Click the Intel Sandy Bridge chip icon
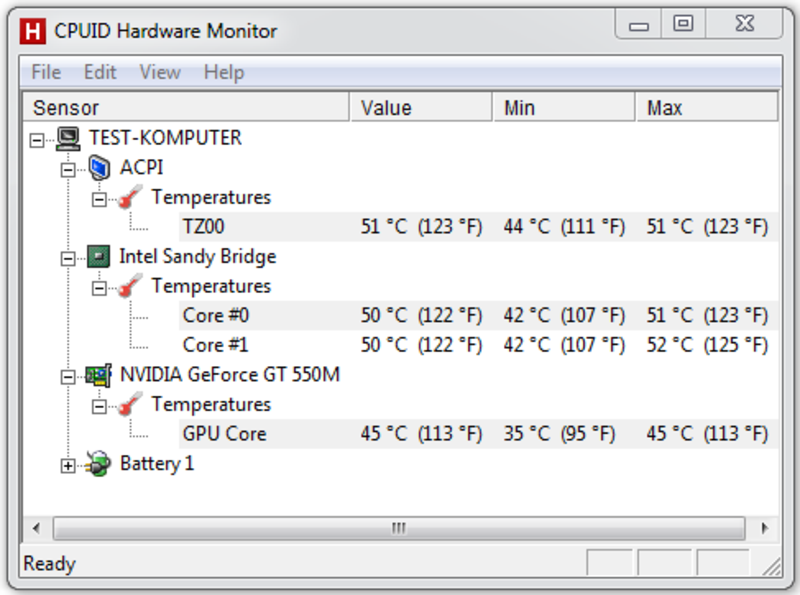Viewport: 800px width, 595px height. coord(98,257)
